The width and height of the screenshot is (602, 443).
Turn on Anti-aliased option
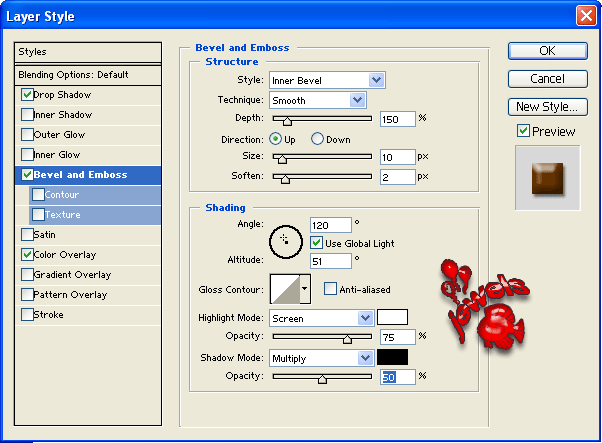(x=331, y=289)
